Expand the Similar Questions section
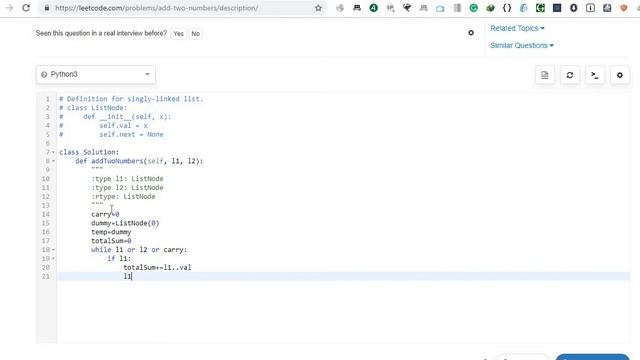The width and height of the screenshot is (640, 360). coord(522,45)
